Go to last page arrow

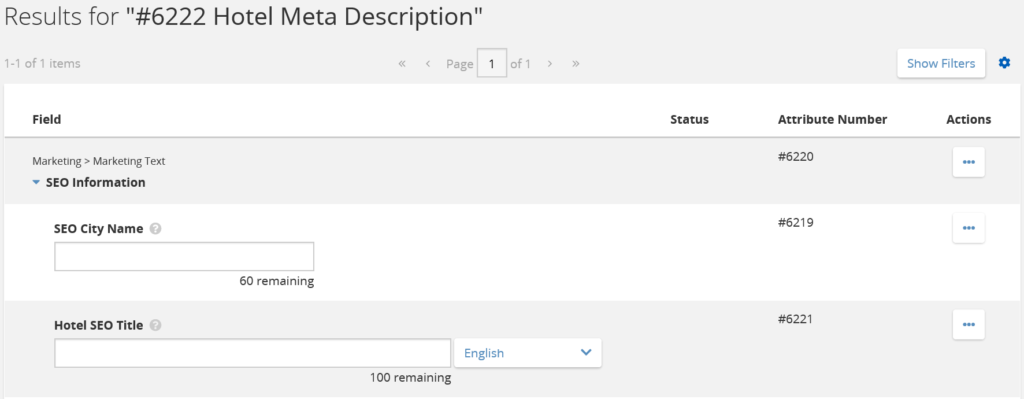click(575, 63)
